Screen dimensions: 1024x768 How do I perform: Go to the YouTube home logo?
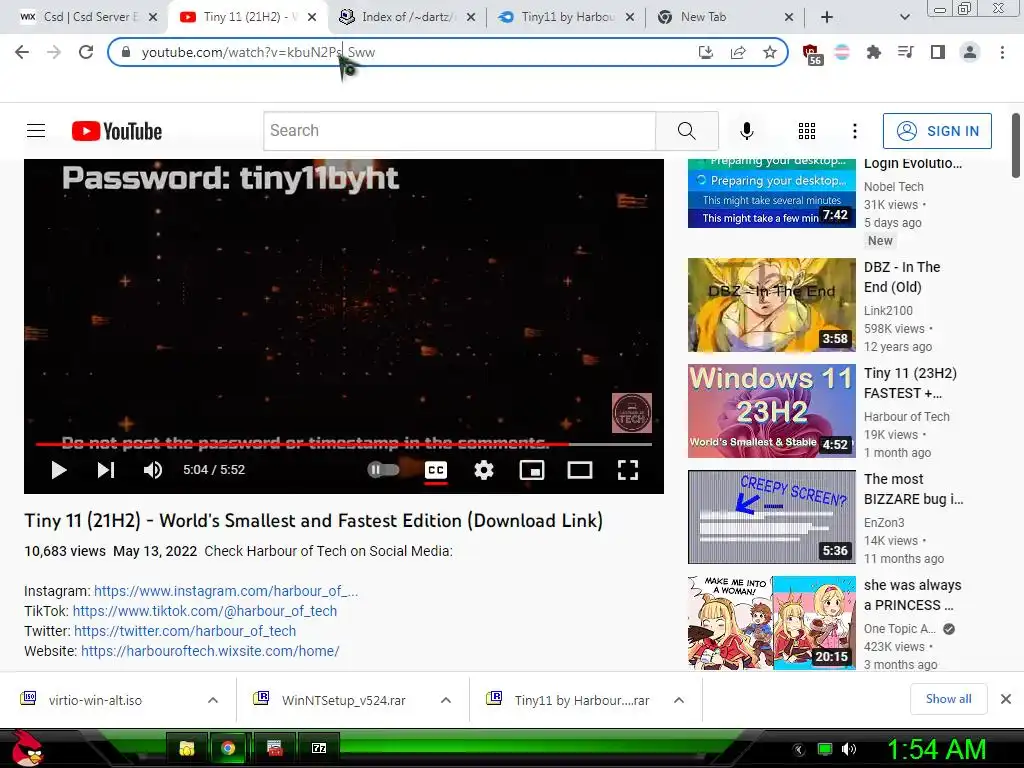point(116,131)
